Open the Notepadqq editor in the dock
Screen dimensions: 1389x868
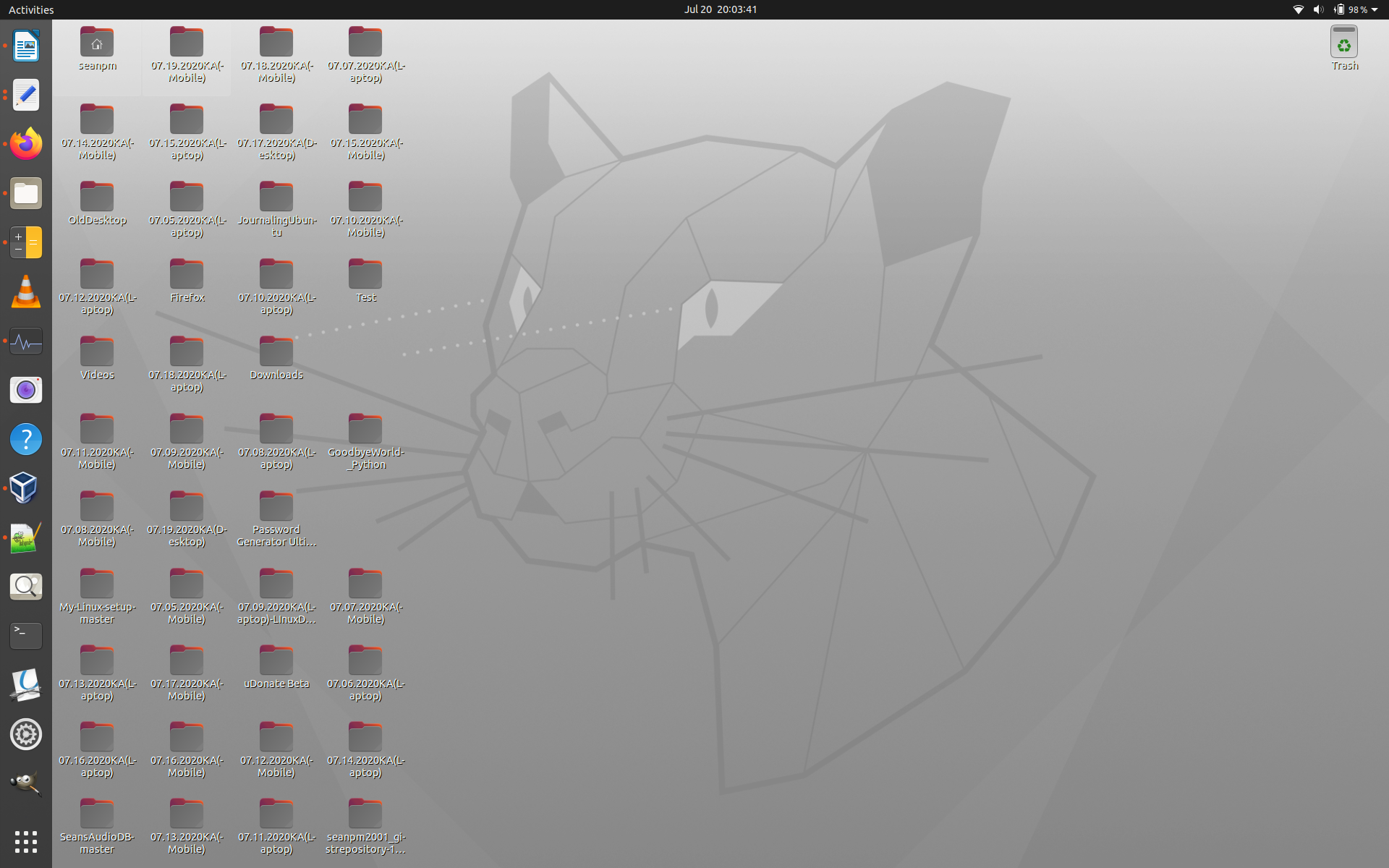[x=26, y=537]
